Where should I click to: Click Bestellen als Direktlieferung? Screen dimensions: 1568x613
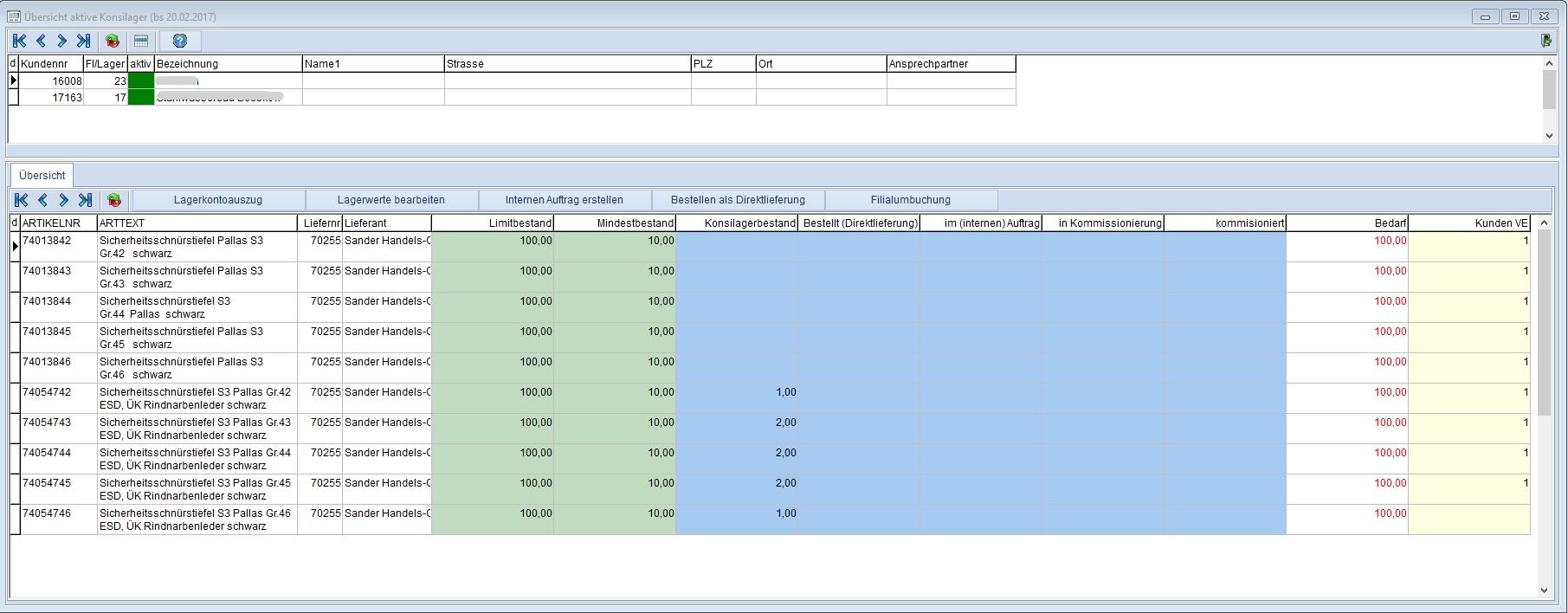[x=738, y=200]
